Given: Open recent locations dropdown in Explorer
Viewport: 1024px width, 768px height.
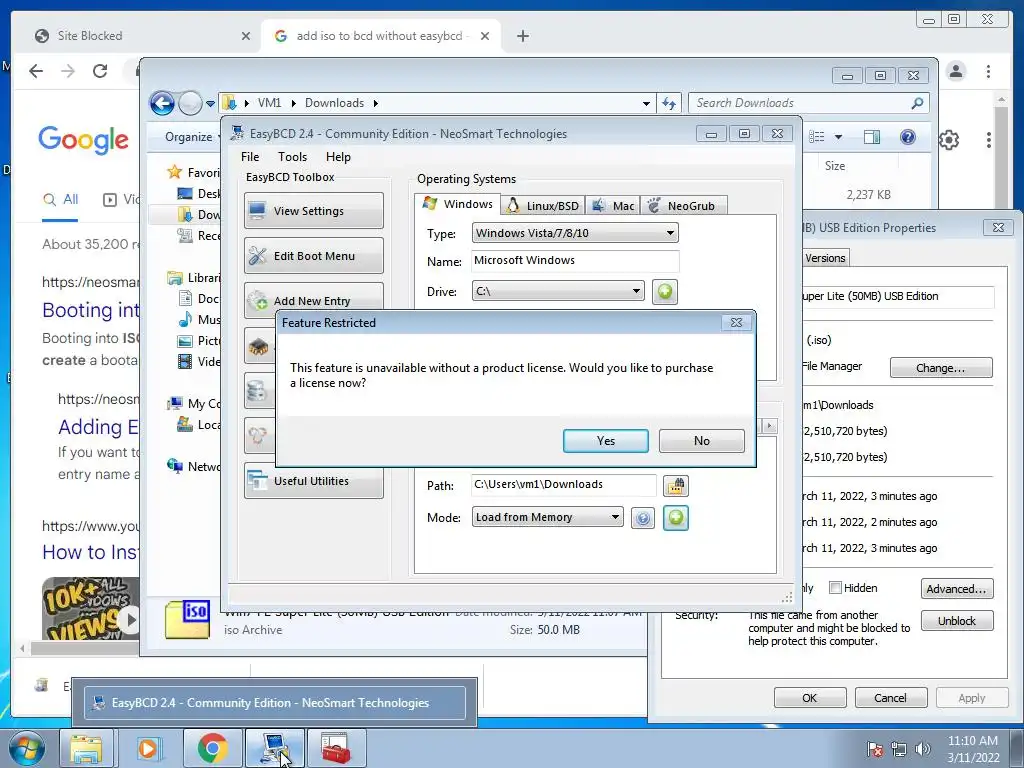Looking at the screenshot, I should (x=210, y=104).
